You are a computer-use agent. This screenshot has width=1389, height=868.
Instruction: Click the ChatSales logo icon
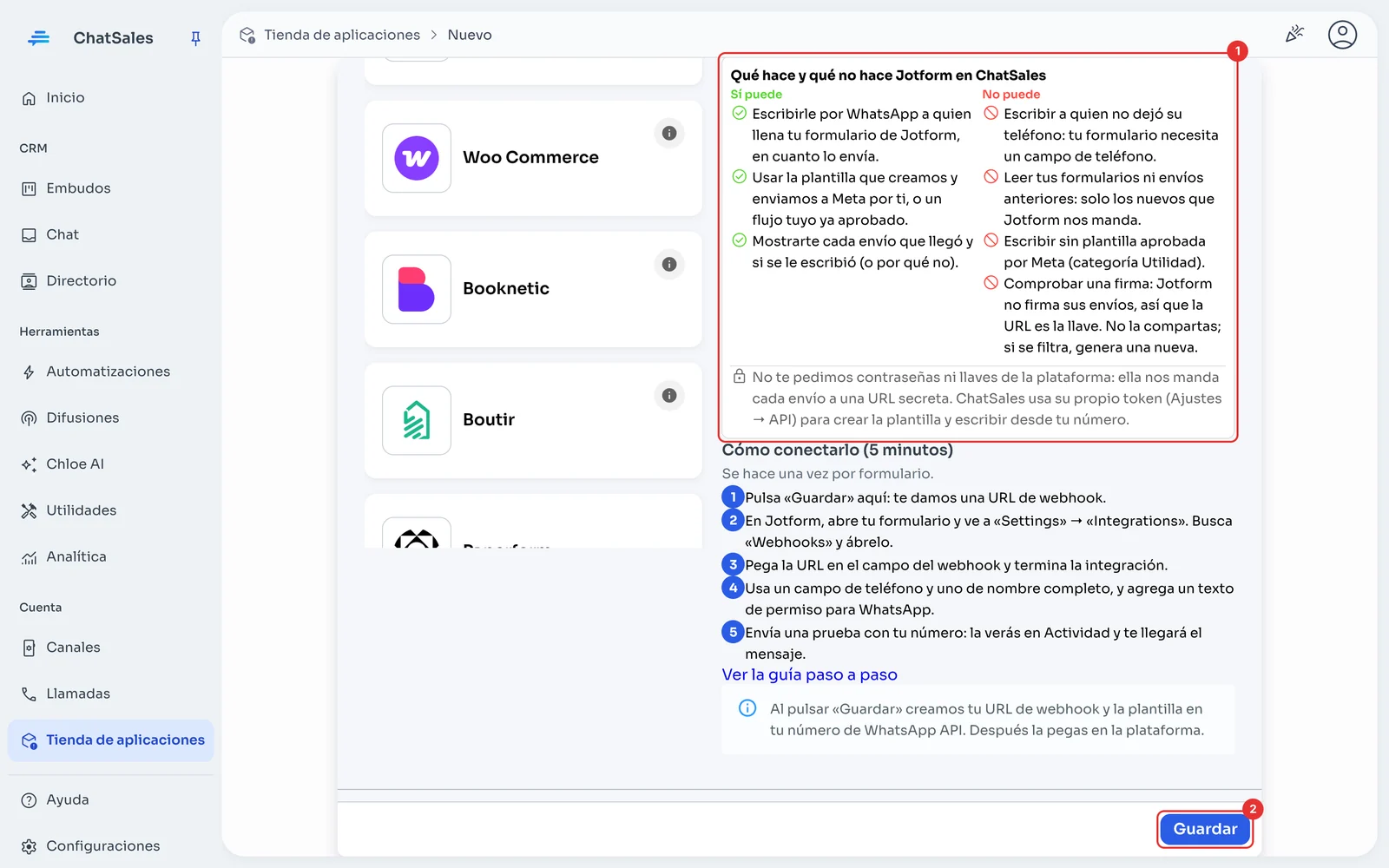click(x=39, y=37)
